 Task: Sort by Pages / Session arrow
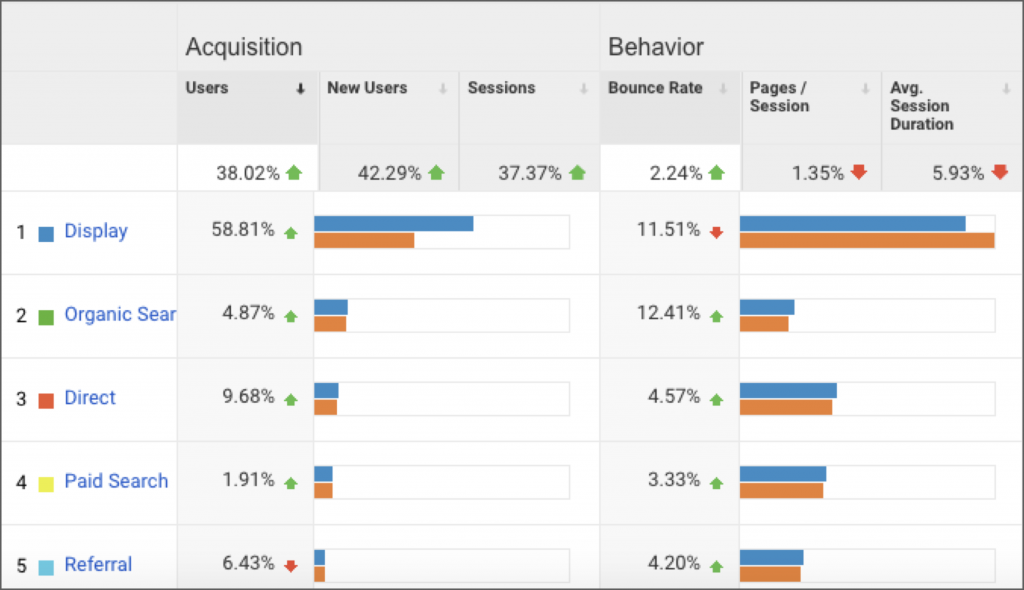click(x=865, y=88)
